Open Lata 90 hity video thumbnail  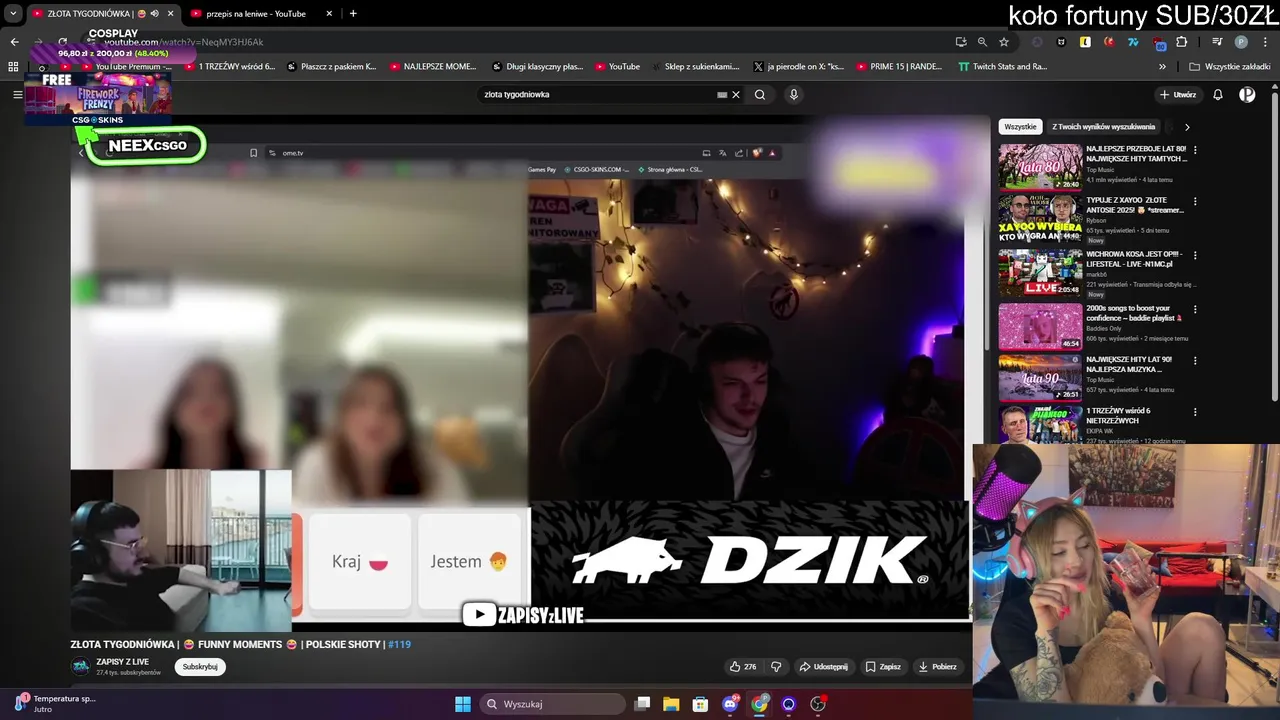pyautogui.click(x=1040, y=378)
